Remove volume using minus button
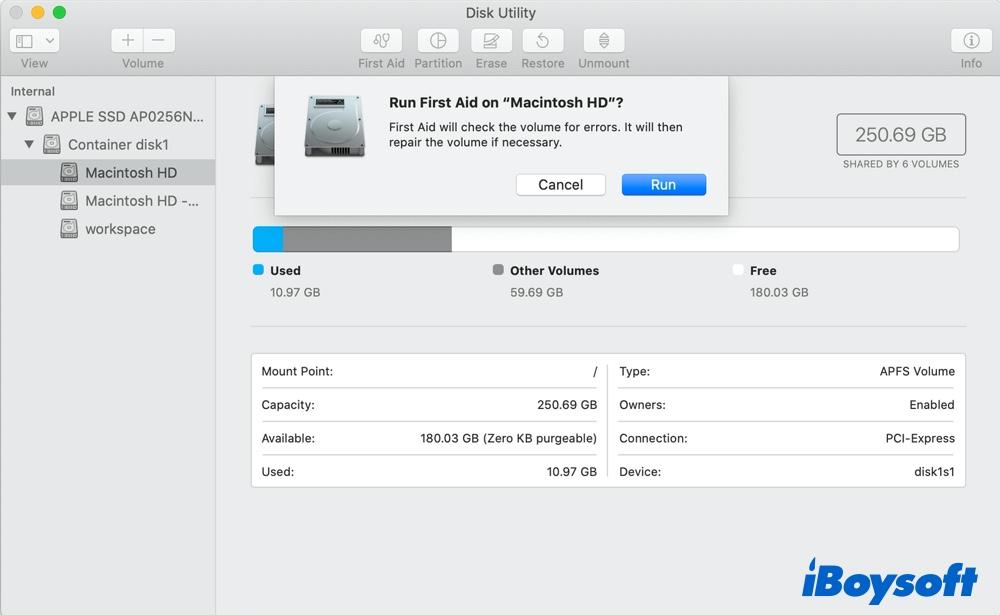Screen dimensions: 1000x615 click(159, 41)
